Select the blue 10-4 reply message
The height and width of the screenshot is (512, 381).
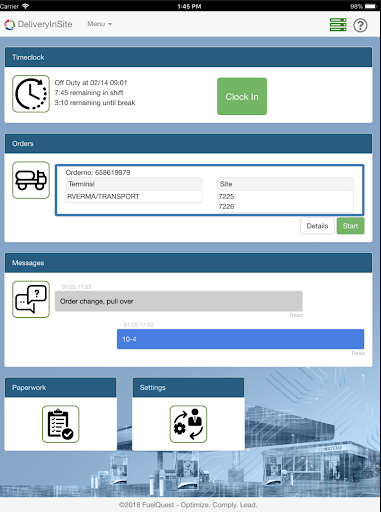(x=240, y=339)
